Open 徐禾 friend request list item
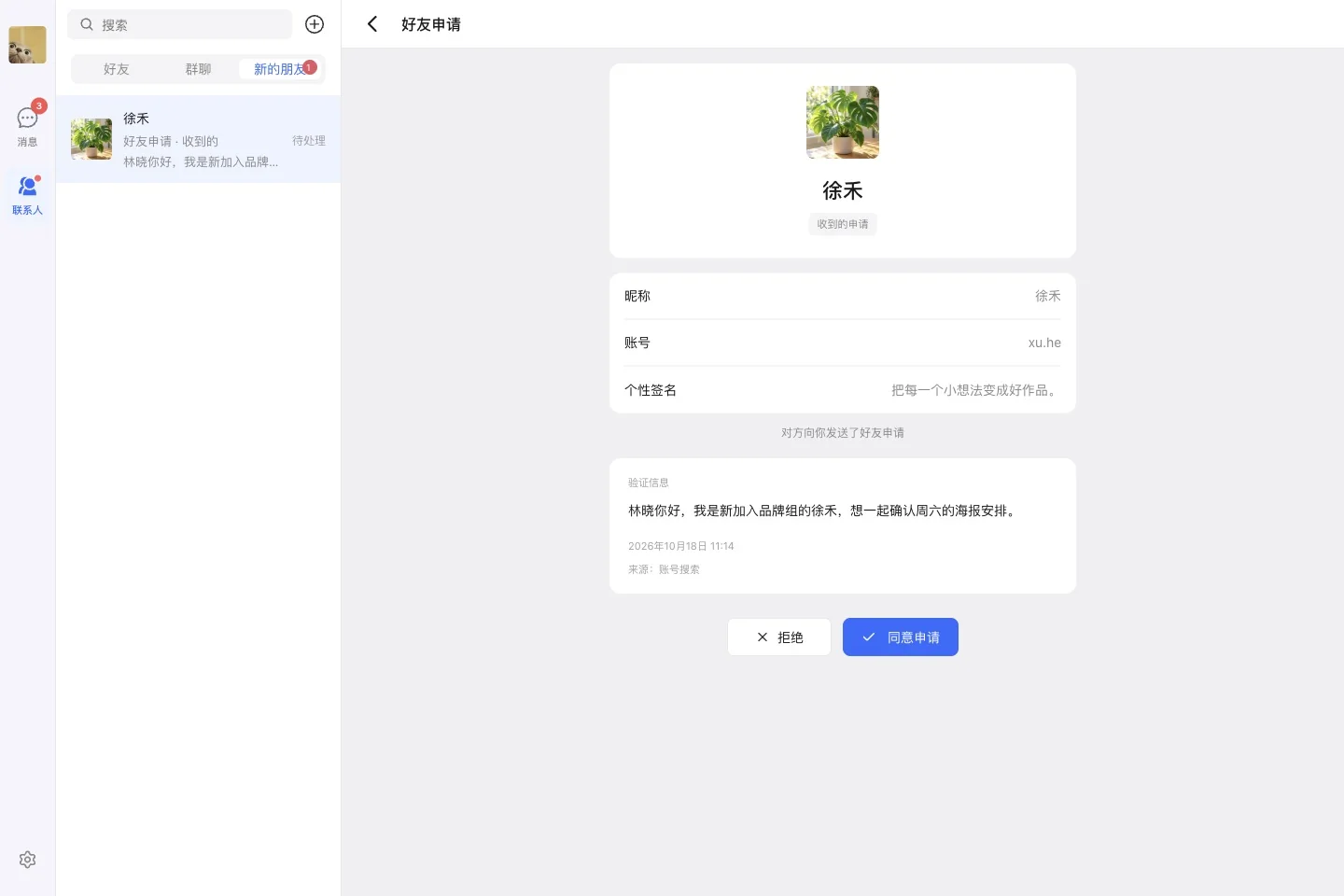The image size is (1344, 896). pos(198,139)
